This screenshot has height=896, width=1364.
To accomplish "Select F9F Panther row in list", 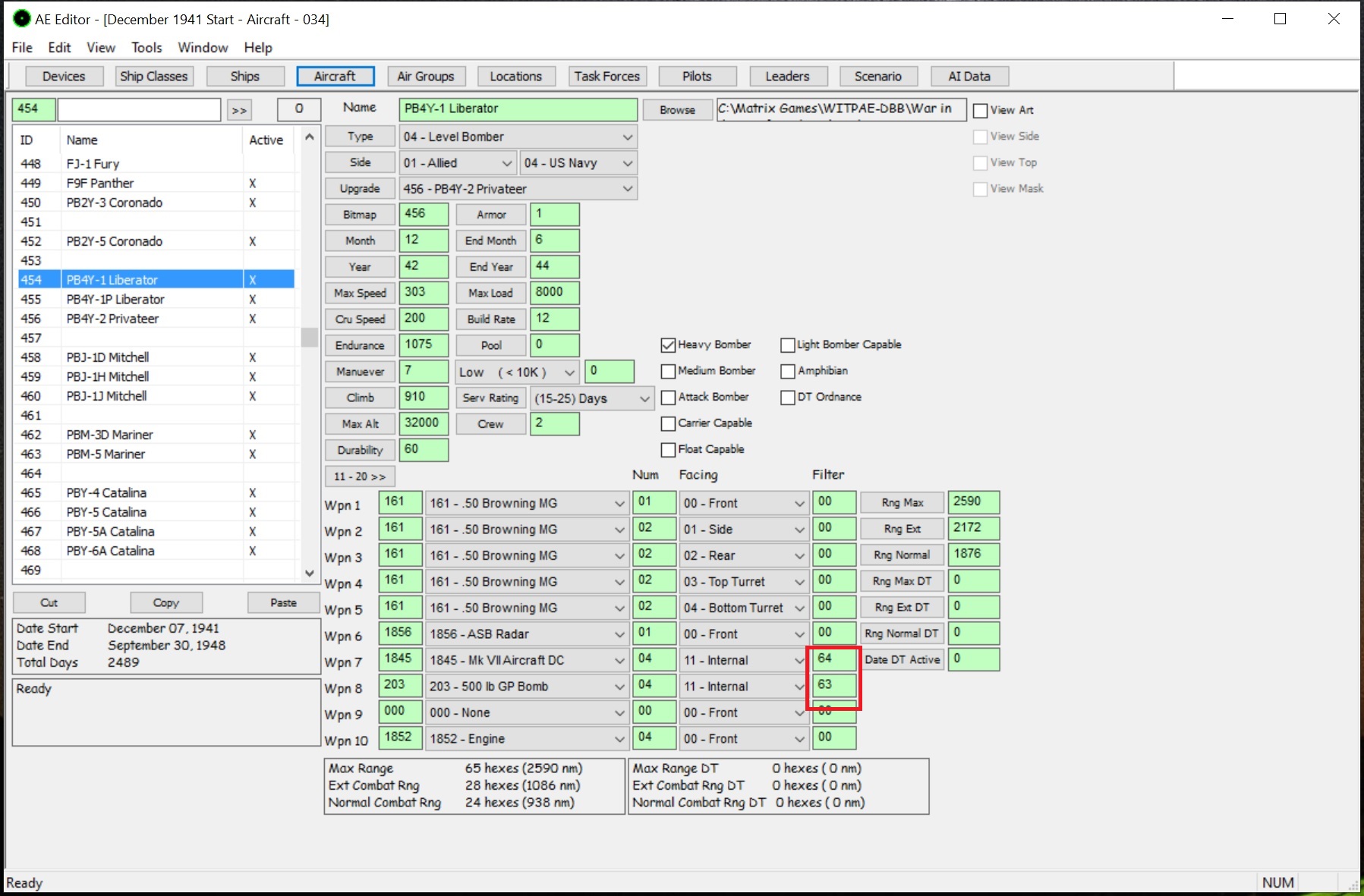I will pos(156,184).
